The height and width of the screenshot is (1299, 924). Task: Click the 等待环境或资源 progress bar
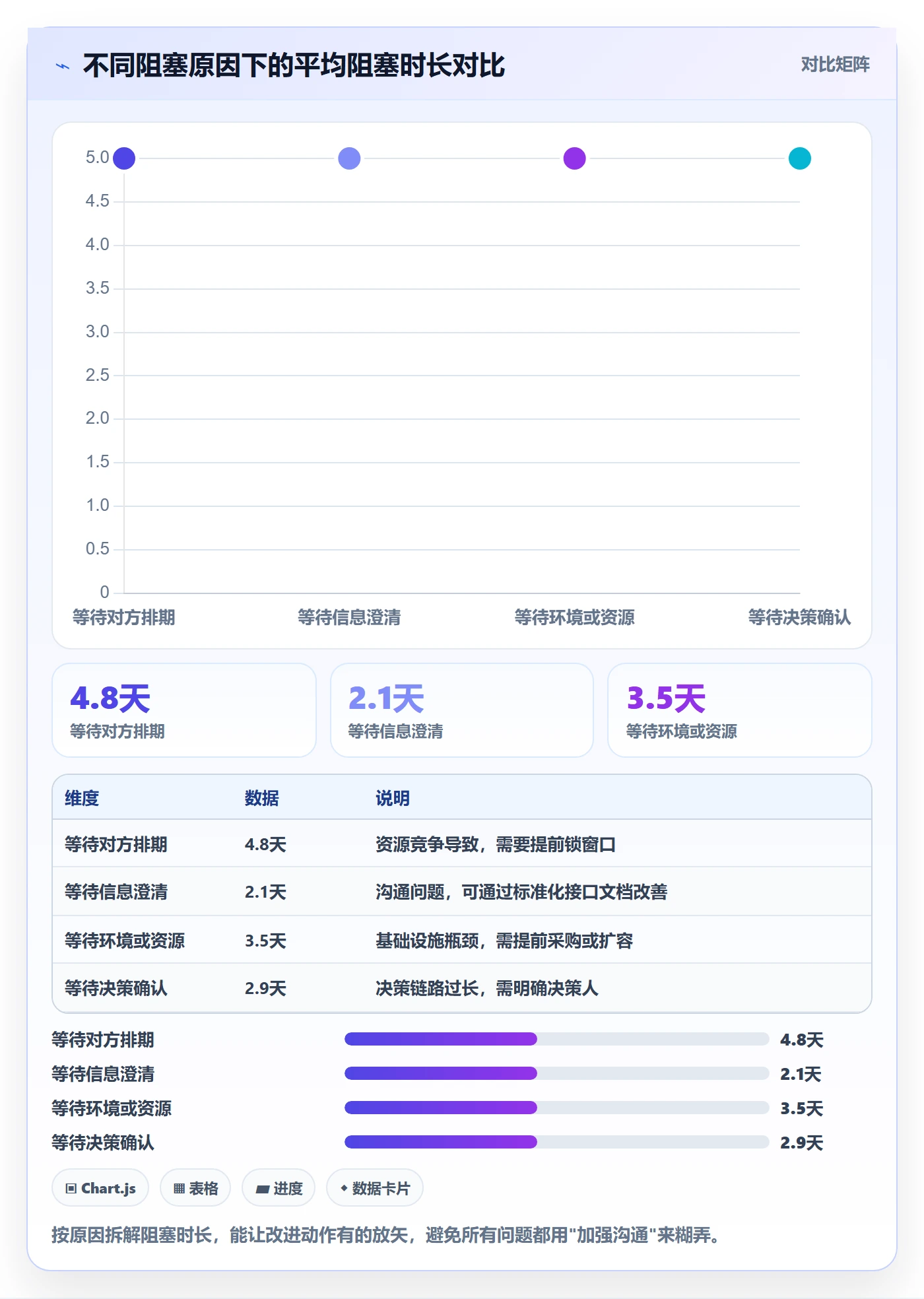tap(557, 1108)
